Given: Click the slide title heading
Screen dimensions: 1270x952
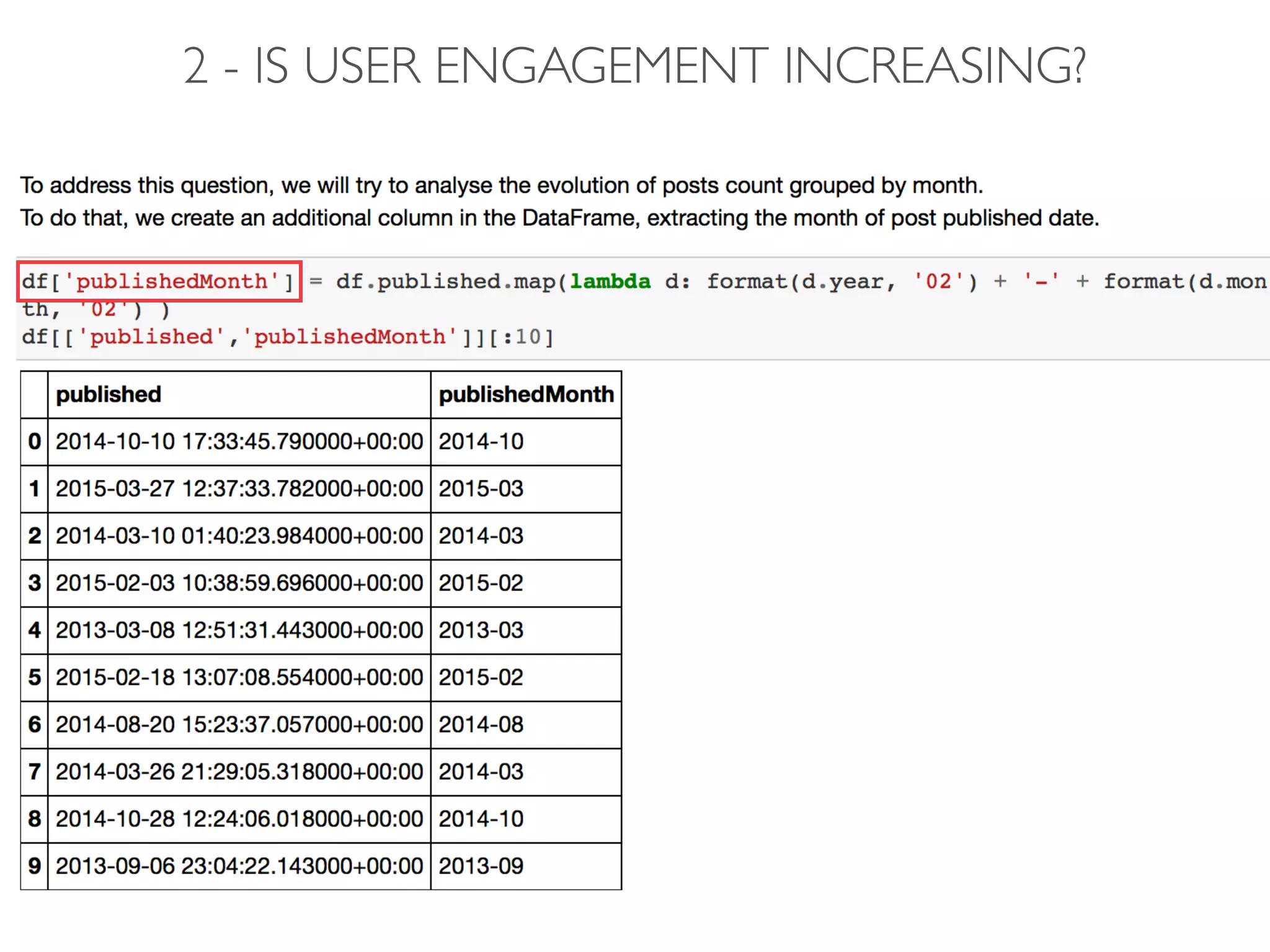Looking at the screenshot, I should tap(634, 66).
